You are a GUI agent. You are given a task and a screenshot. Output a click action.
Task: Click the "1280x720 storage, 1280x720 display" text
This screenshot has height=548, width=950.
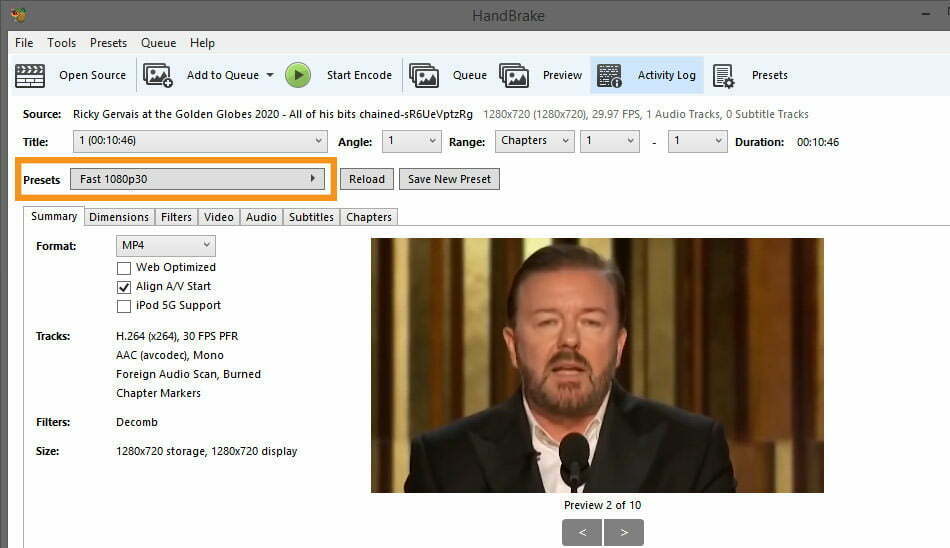point(207,451)
